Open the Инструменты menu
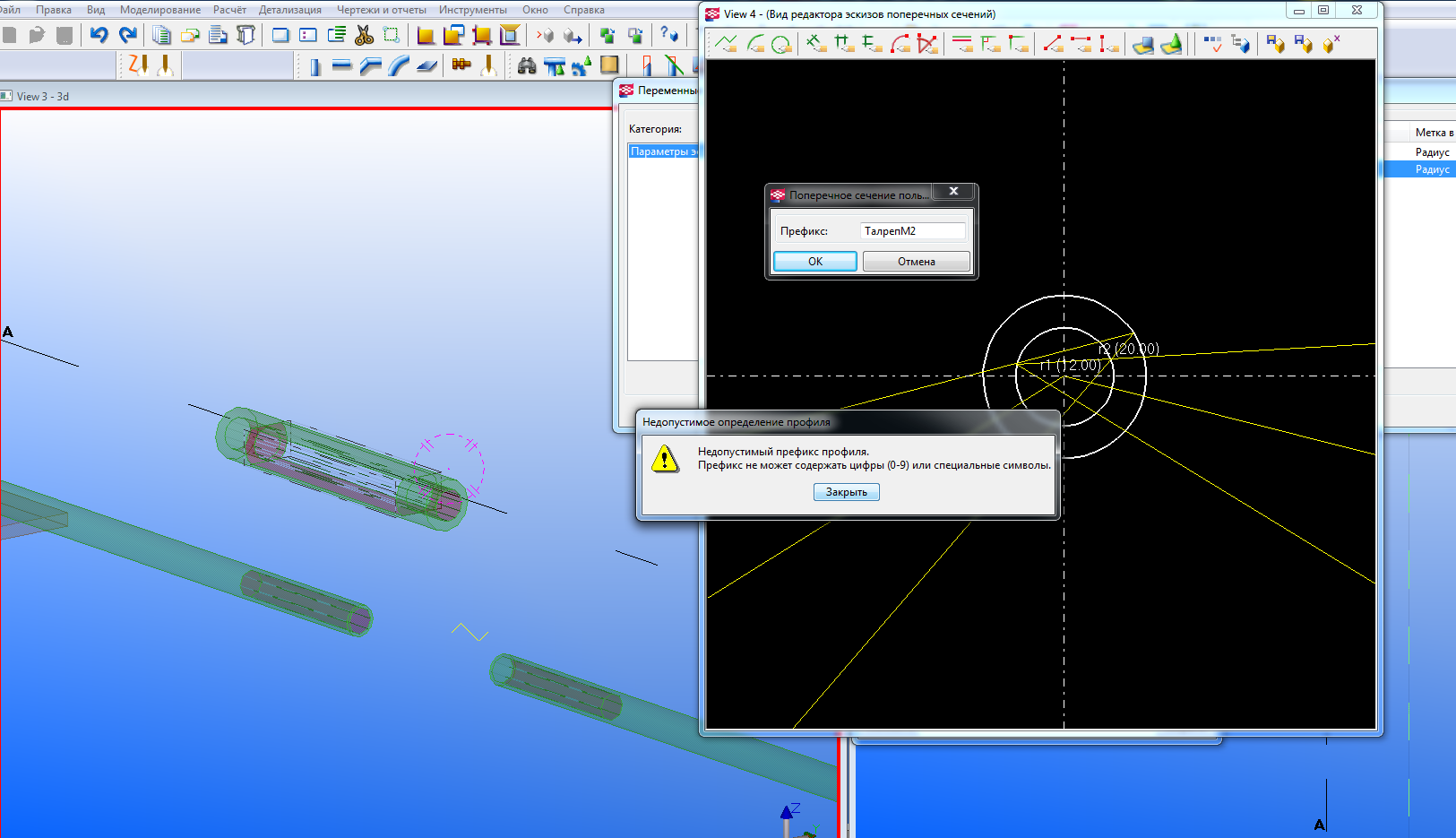Screen dimensions: 1456x838 [x=472, y=10]
